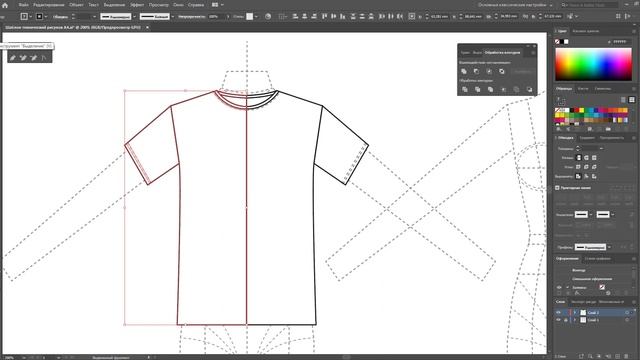This screenshot has width=640, height=360.
Task: Click the Recolor Artwork icon
Action: [x=268, y=16]
